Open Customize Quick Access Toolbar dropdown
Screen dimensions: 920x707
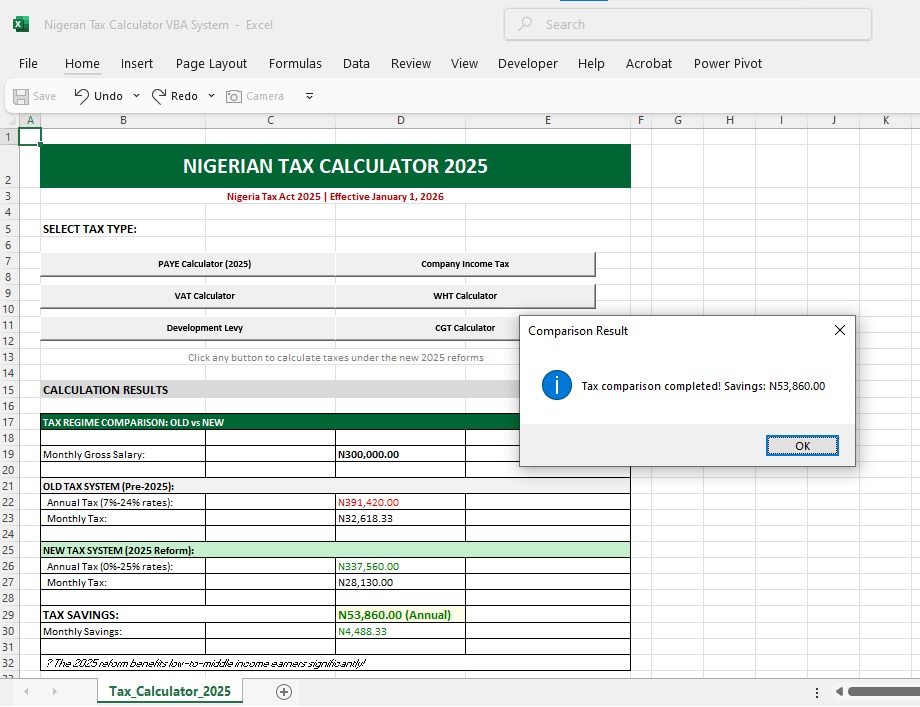(309, 96)
